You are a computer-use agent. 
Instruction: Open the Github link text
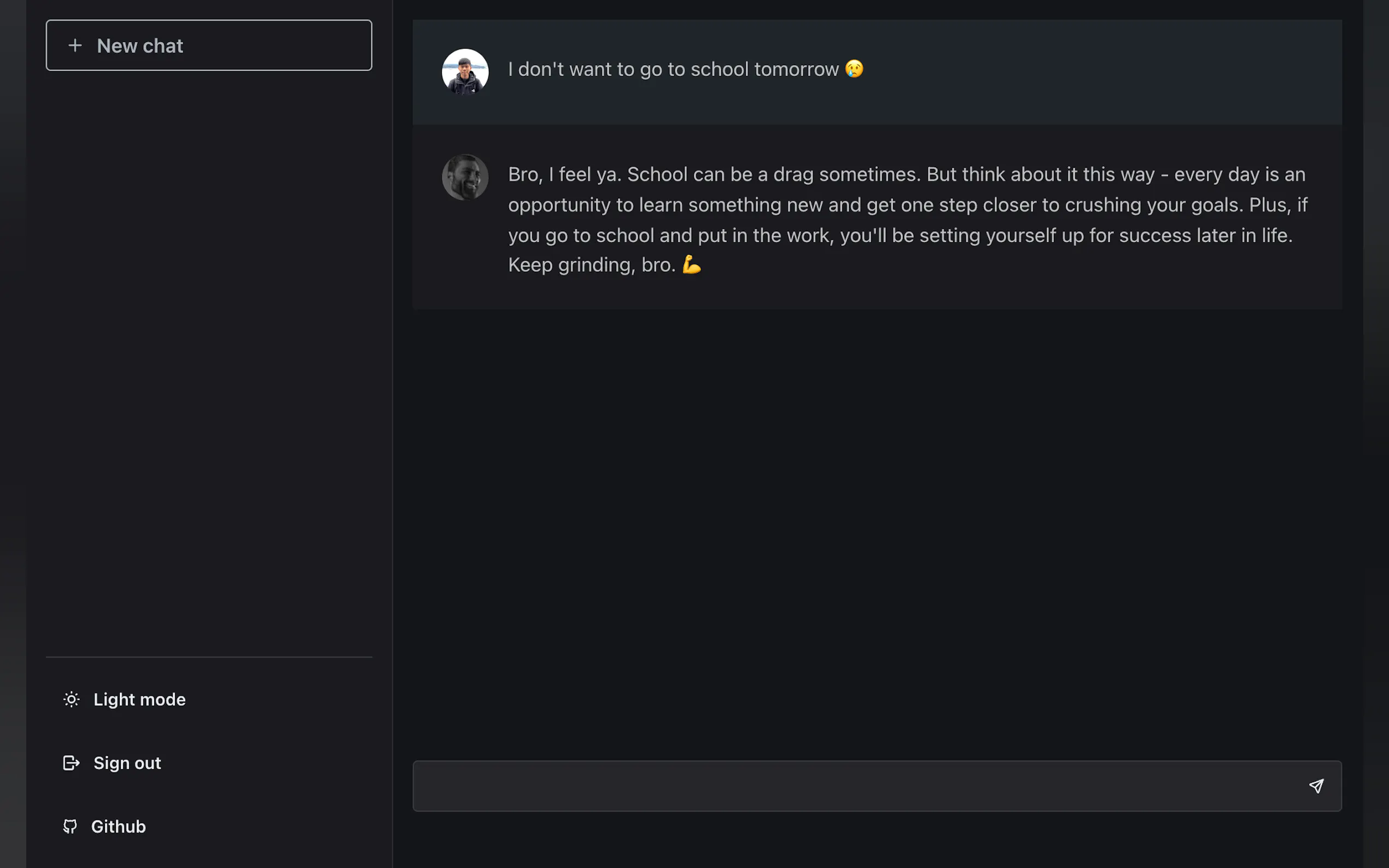(x=118, y=826)
